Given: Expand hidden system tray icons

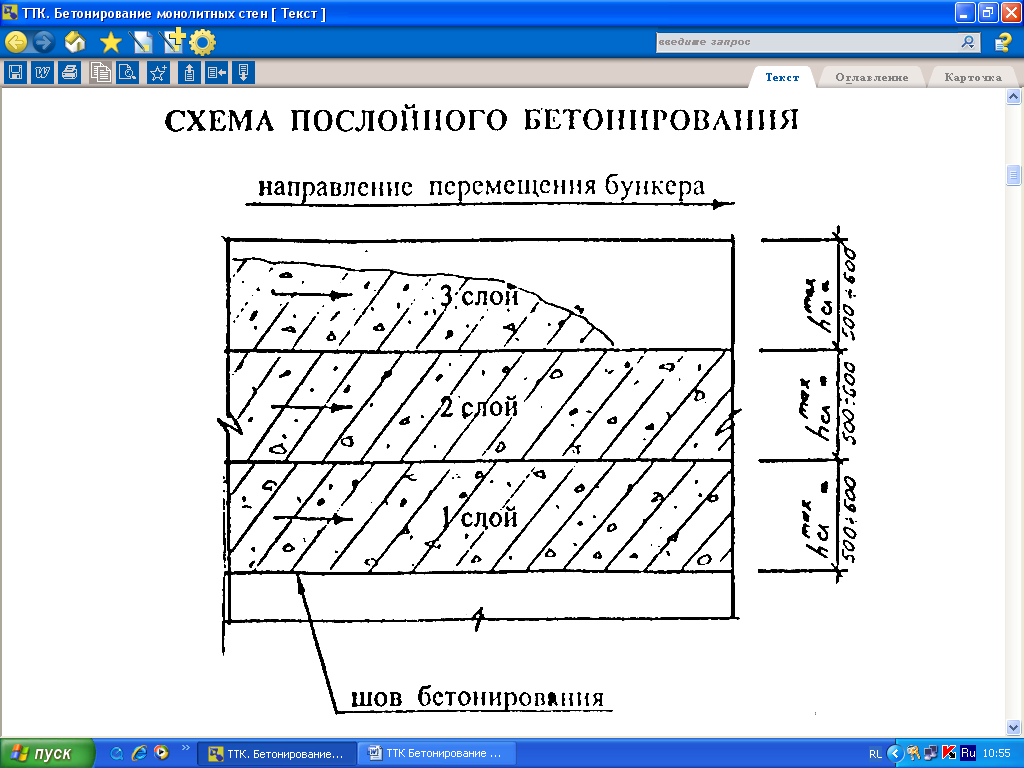Looking at the screenshot, I should coord(894,754).
